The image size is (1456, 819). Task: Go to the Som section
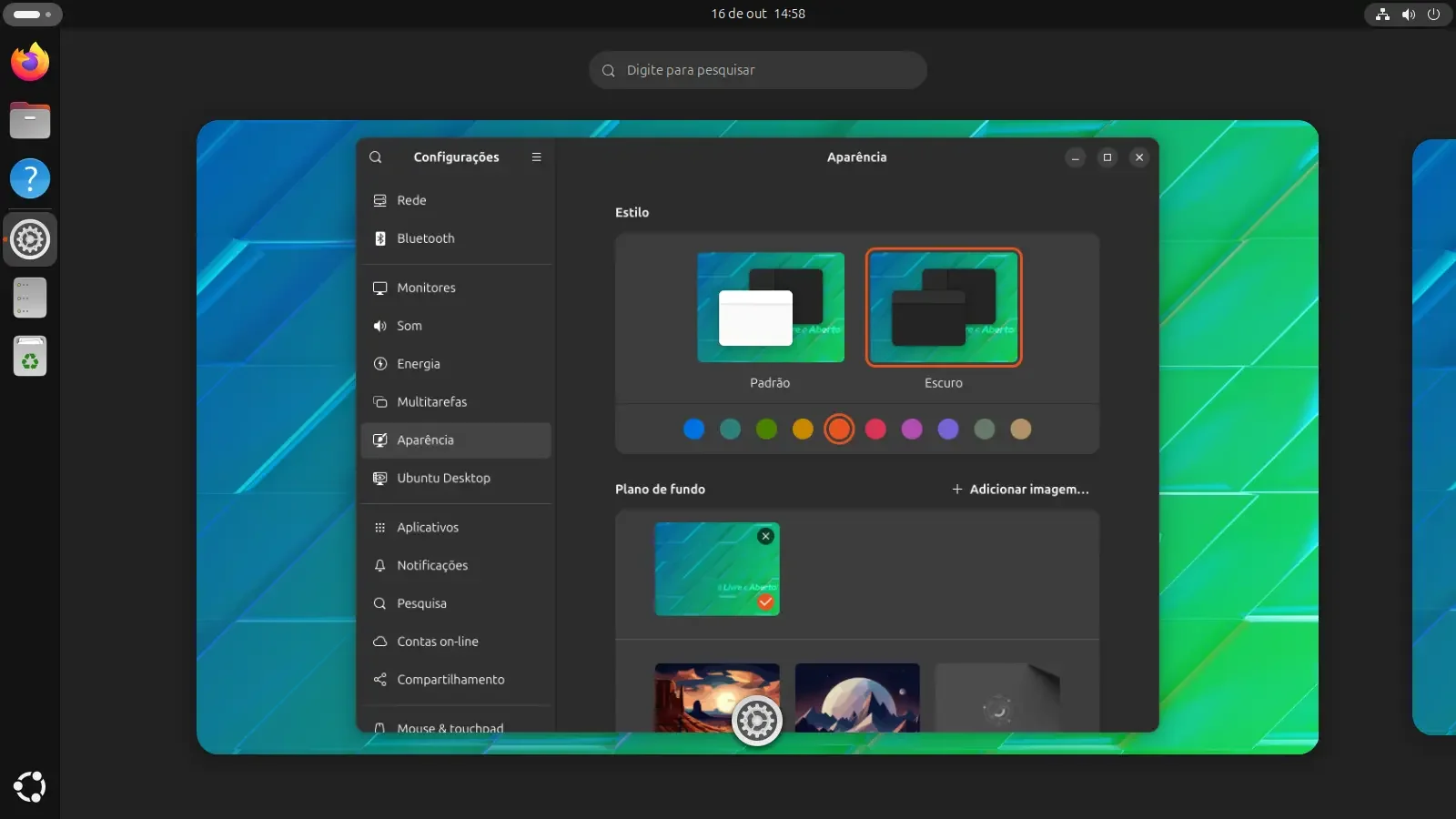click(456, 326)
